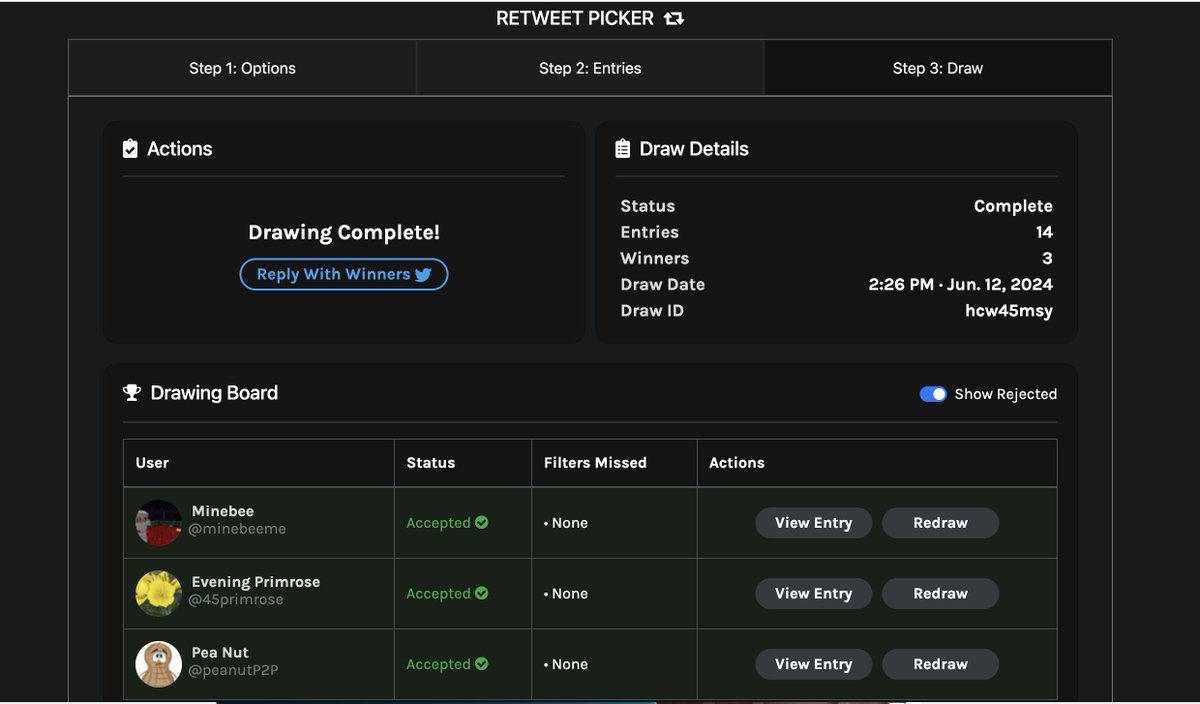Click the @peanutP2P handle
Screen dimensions: 1200x704
pyautogui.click(x=233, y=670)
